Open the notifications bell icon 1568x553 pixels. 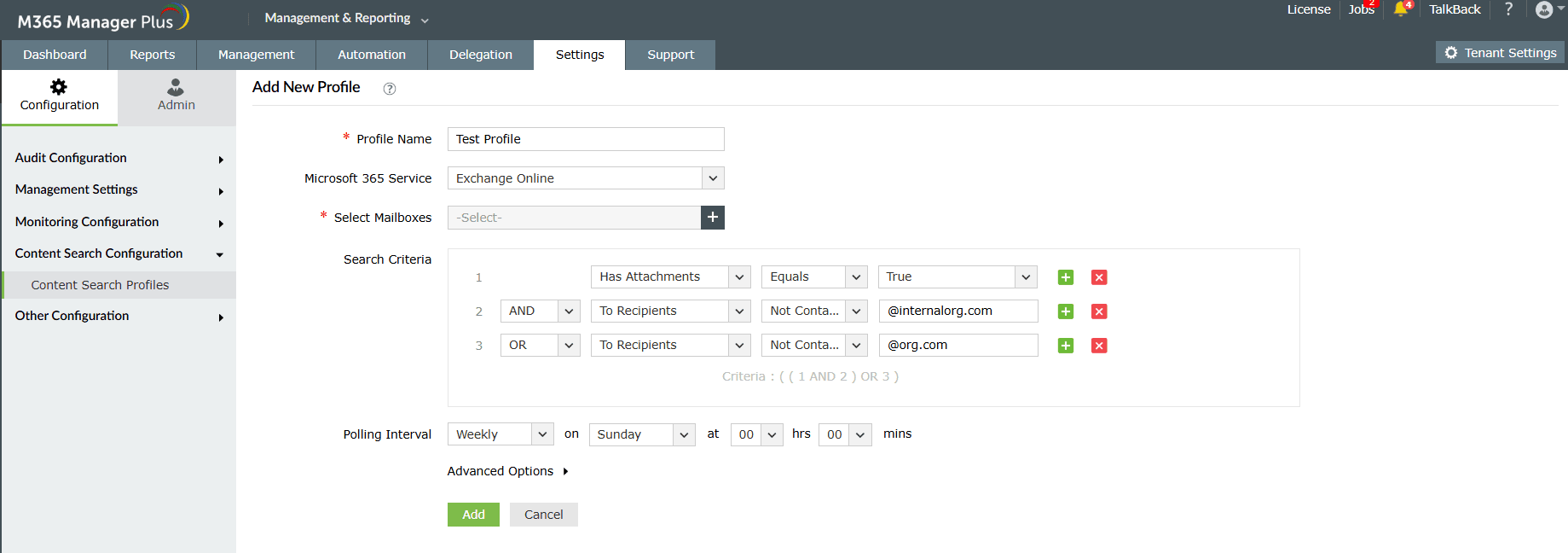(x=1400, y=9)
